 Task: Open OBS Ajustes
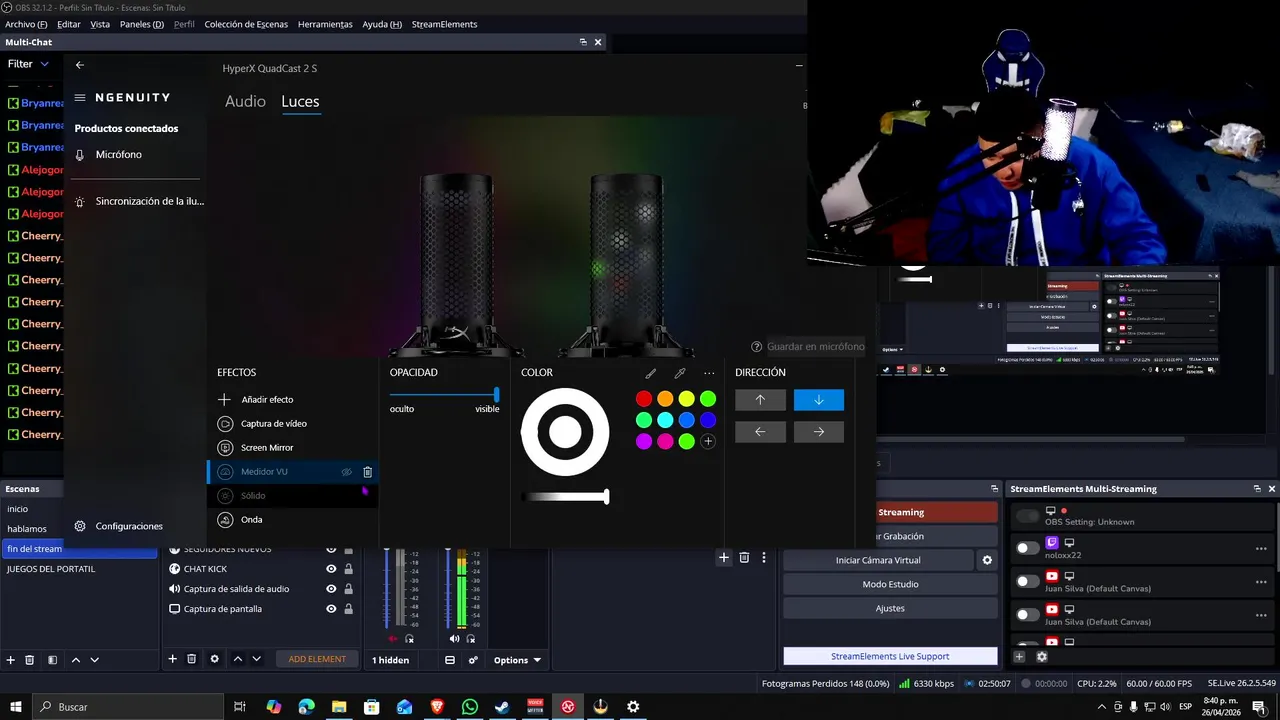[890, 608]
